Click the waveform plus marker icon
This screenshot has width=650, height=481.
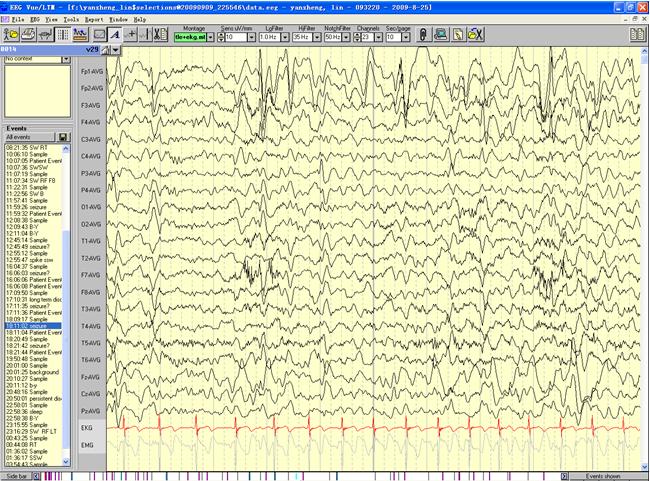click(131, 35)
